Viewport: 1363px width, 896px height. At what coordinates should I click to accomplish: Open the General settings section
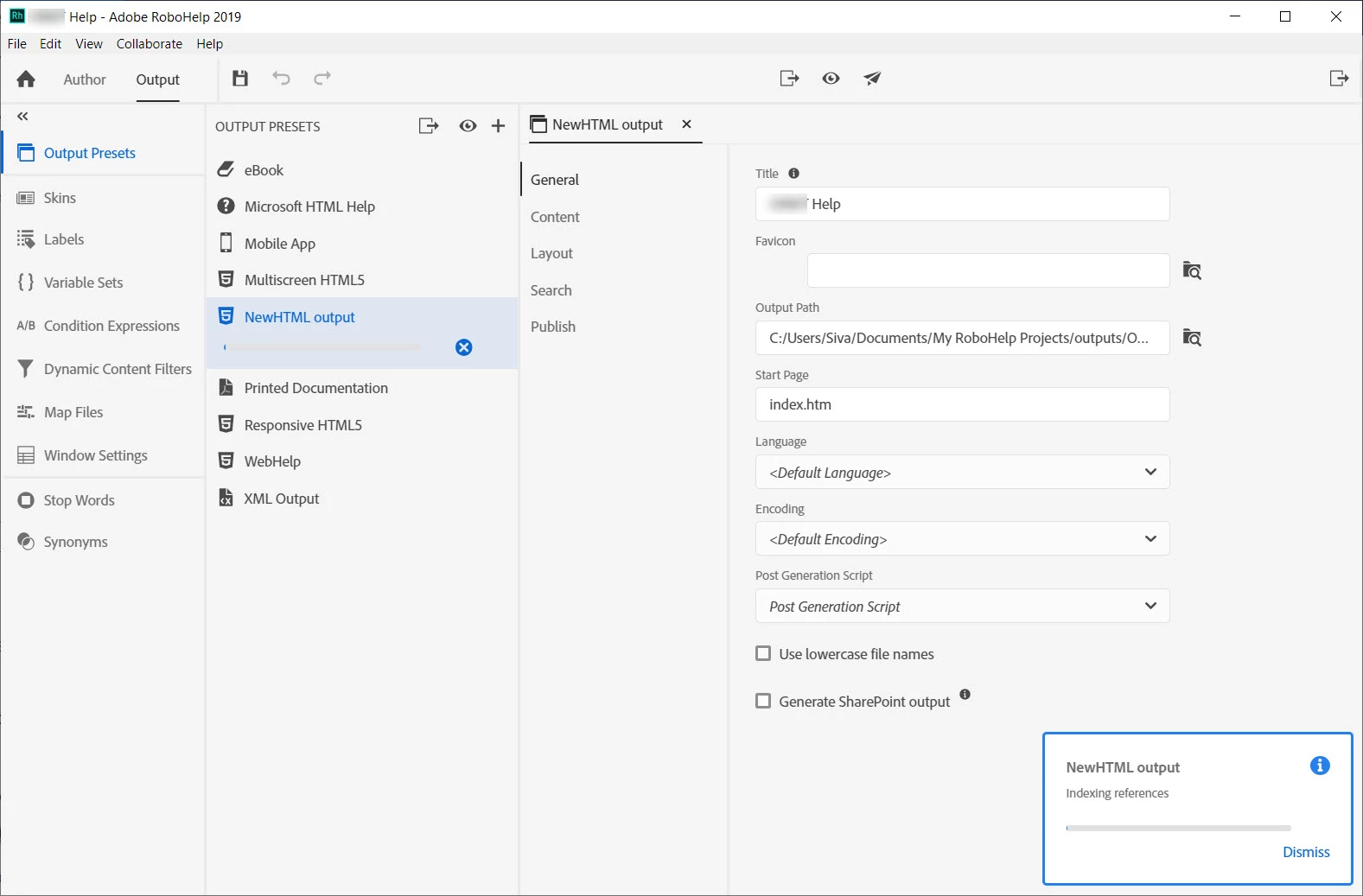click(555, 180)
